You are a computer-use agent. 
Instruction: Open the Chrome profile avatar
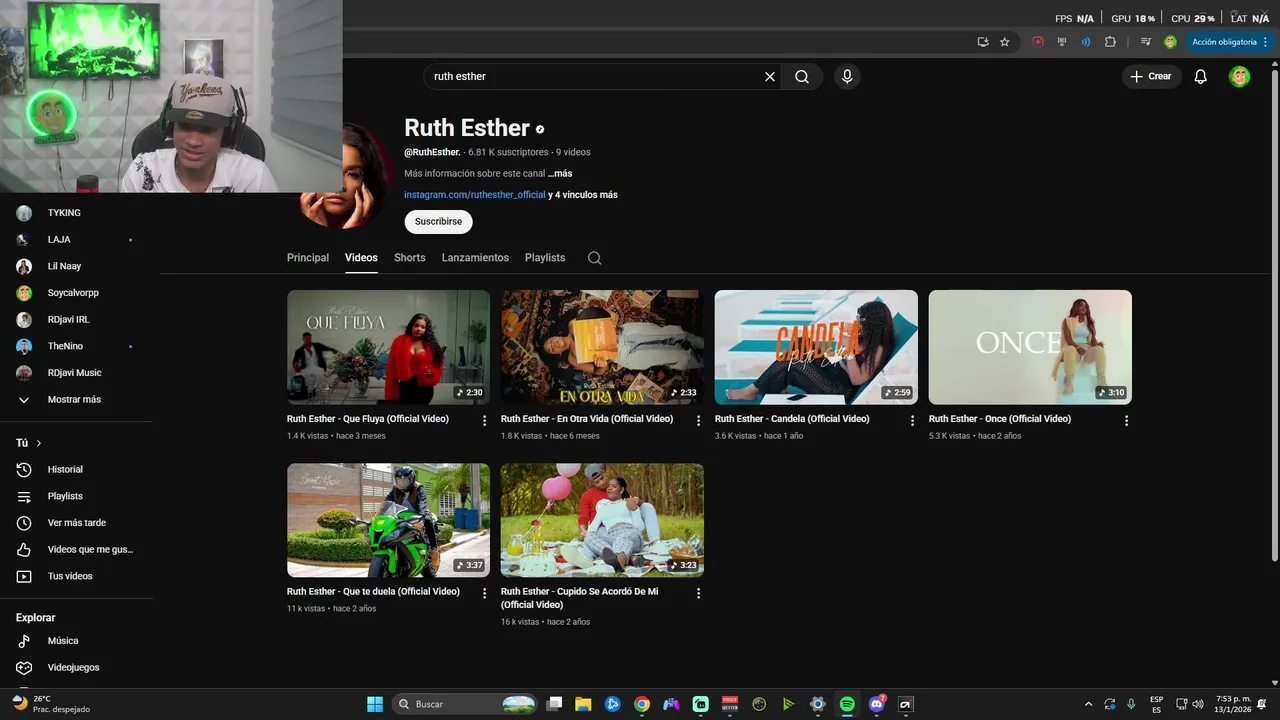coord(1170,42)
